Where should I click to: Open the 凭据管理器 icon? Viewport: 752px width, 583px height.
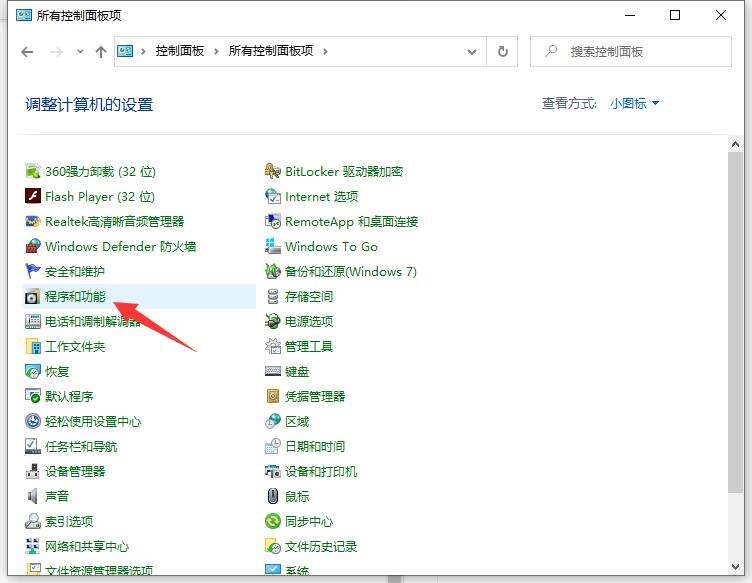coord(272,396)
